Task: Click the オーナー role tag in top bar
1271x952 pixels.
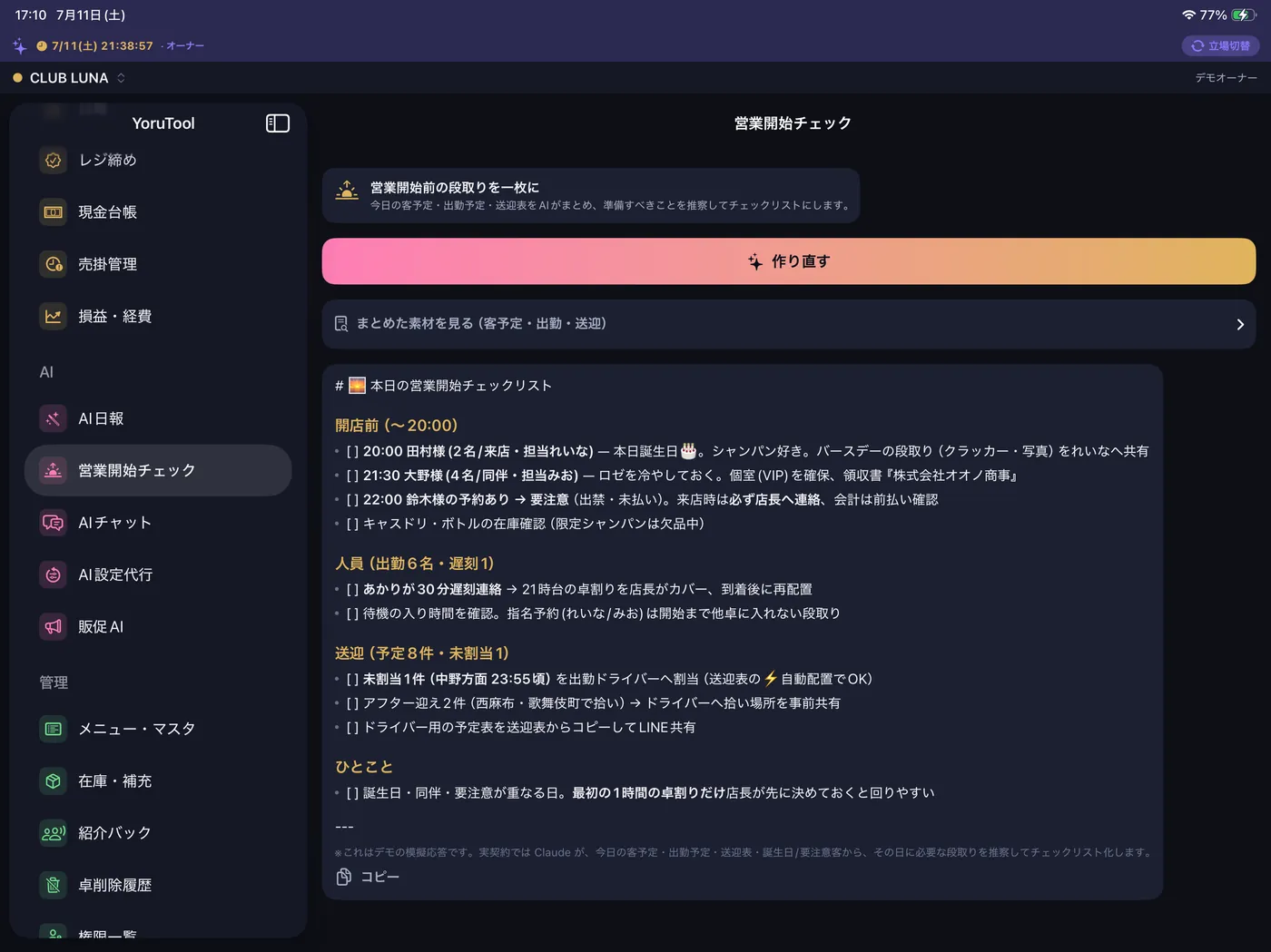Action: [185, 45]
